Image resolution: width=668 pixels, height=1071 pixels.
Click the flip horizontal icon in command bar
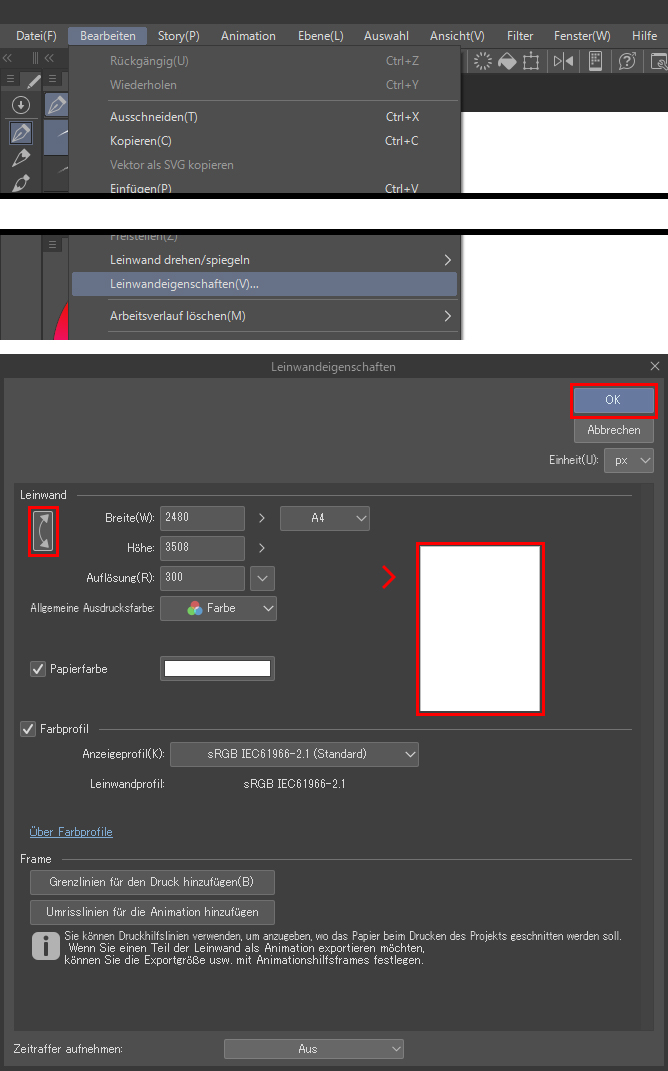[x=563, y=61]
